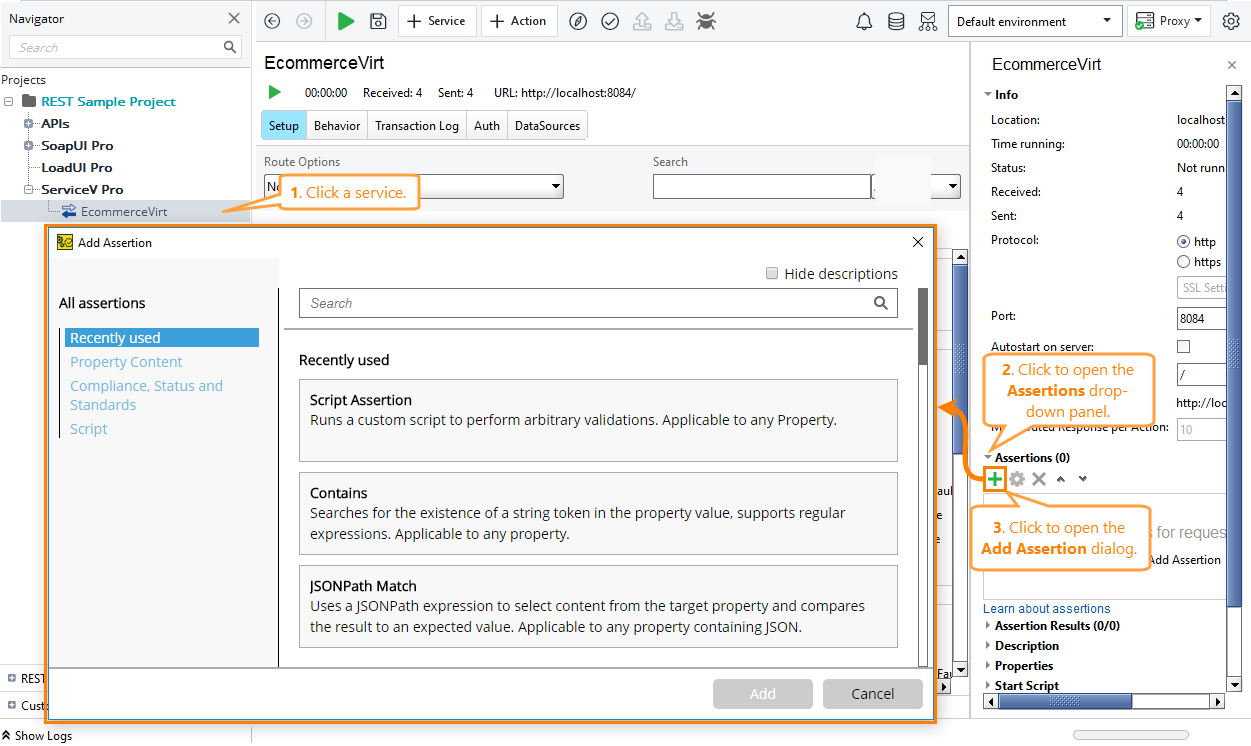Open the database cylinder icon

tap(896, 21)
